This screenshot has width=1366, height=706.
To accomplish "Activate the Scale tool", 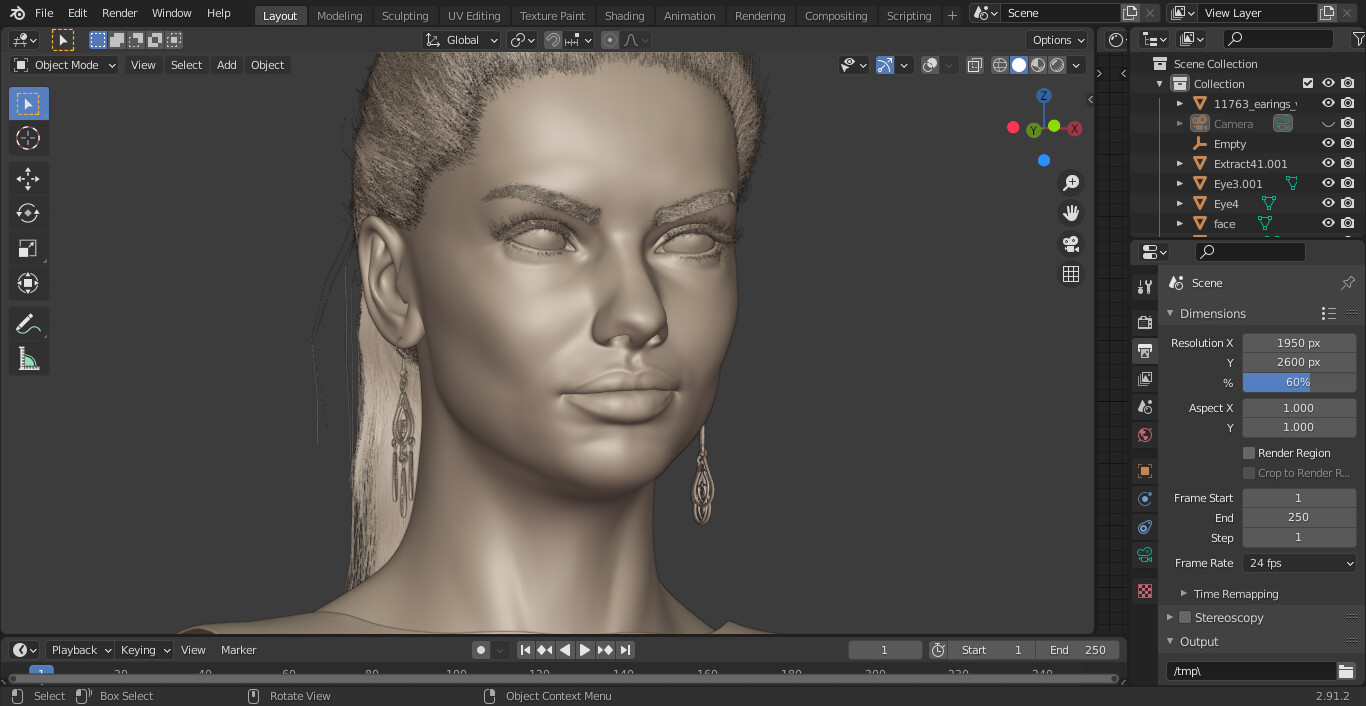I will coord(28,248).
